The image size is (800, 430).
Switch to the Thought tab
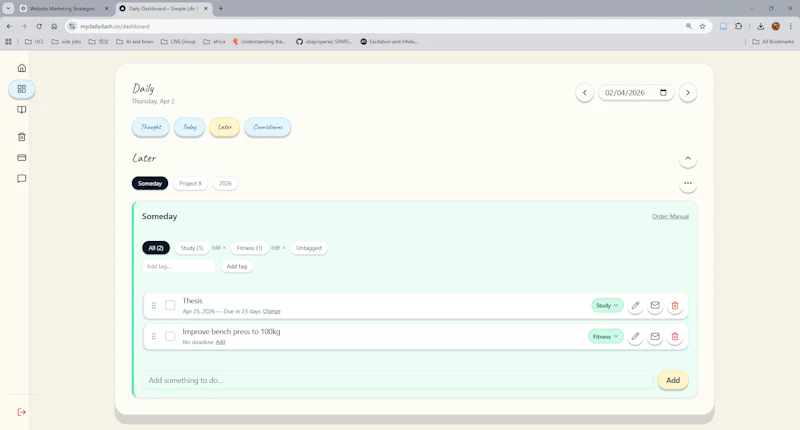(151, 127)
